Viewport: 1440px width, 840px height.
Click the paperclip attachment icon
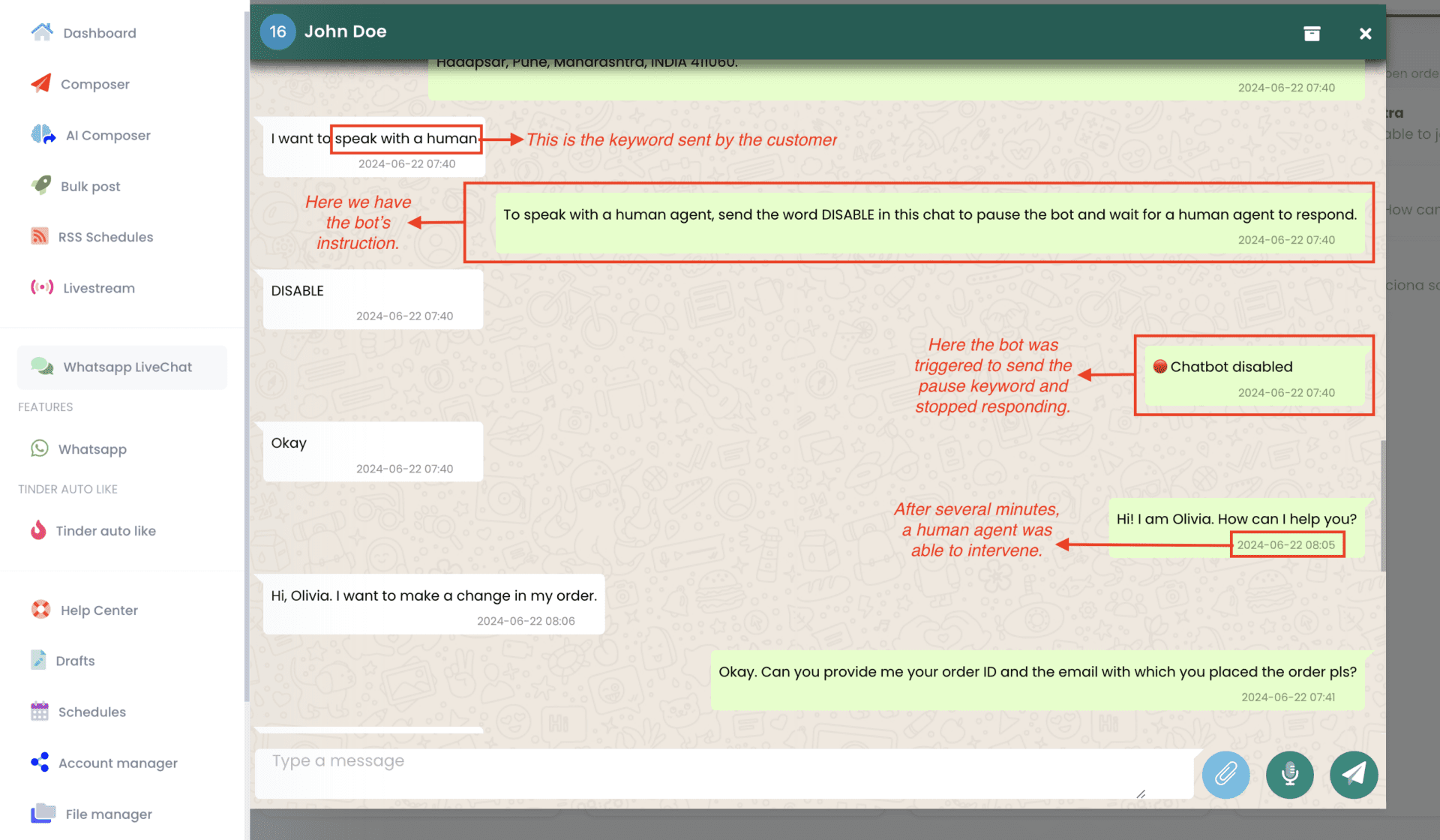[1225, 774]
